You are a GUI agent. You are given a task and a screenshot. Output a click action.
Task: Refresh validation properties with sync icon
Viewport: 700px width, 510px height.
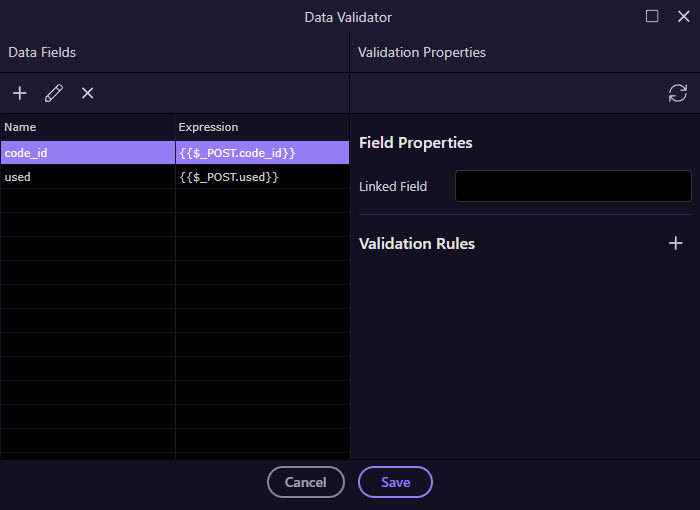point(678,93)
